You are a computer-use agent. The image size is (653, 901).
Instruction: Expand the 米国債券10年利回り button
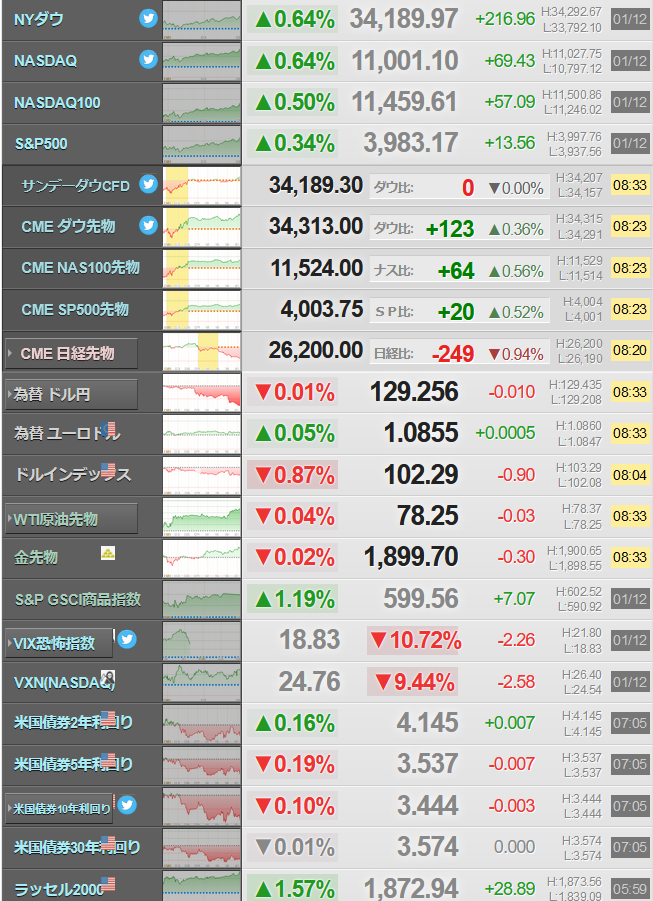[59, 808]
